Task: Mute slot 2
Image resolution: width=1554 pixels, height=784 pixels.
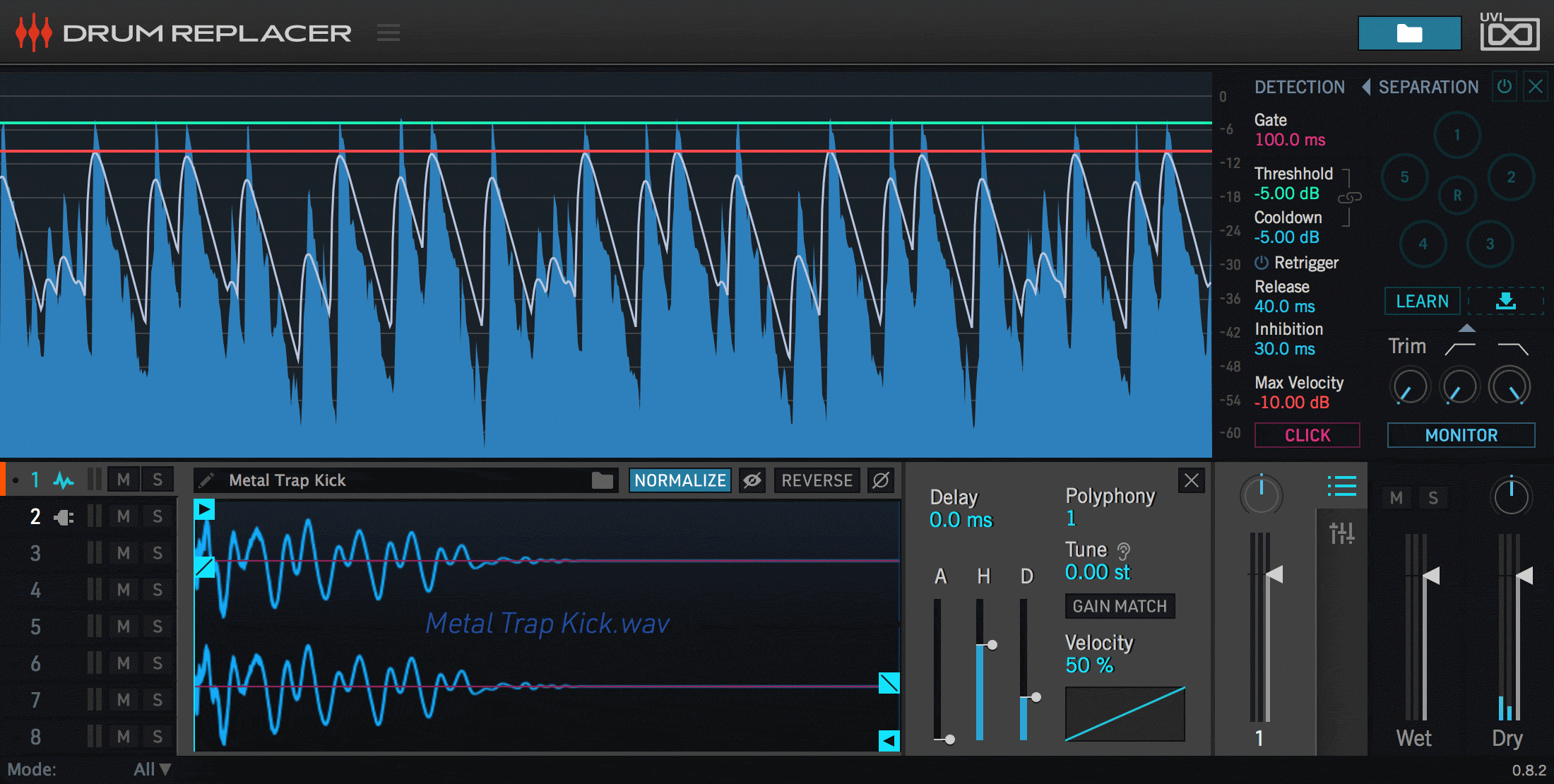Action: point(124,517)
